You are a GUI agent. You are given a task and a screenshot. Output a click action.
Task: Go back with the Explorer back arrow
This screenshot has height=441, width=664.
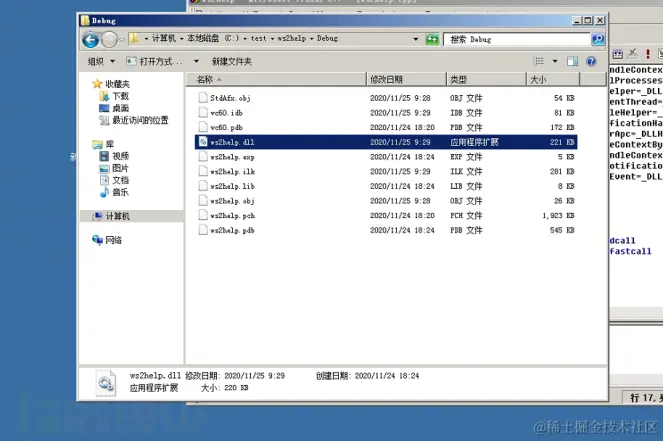90,40
